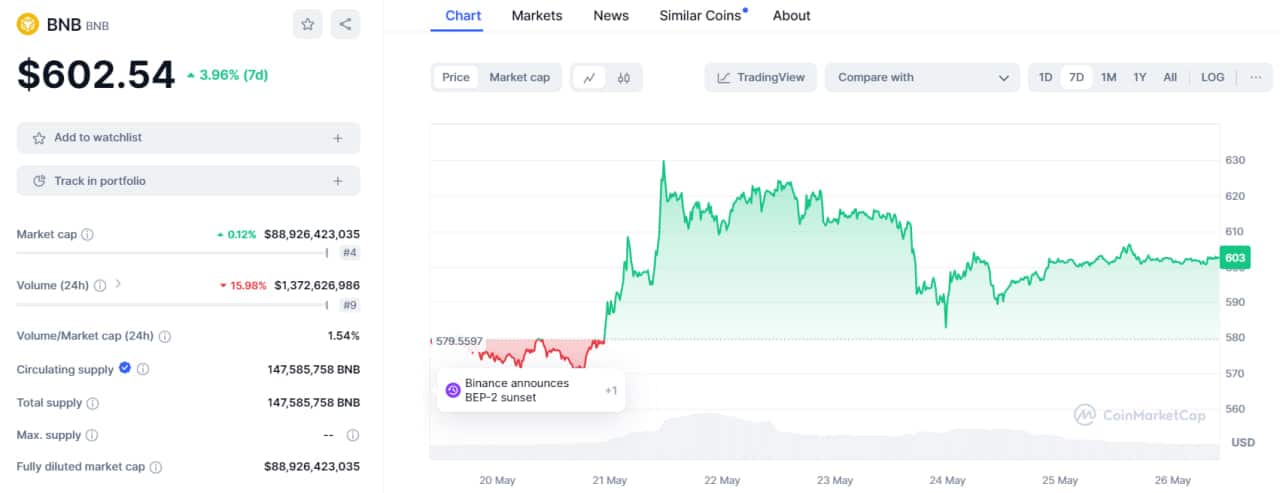Expand the Volume (24h) chevron
Image resolution: width=1280 pixels, height=493 pixels.
pyautogui.click(x=118, y=284)
